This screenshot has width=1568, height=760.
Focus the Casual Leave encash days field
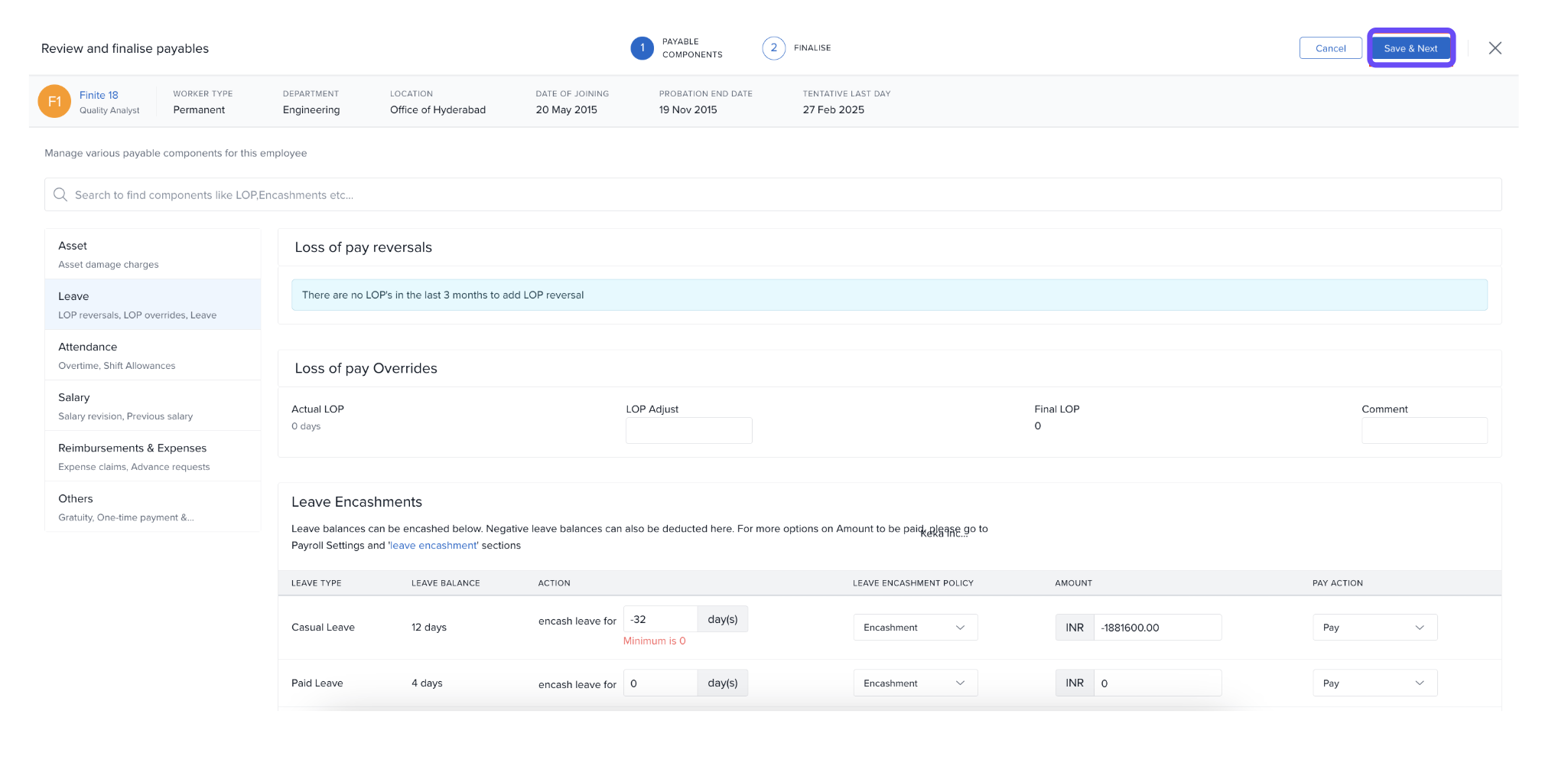(660, 619)
